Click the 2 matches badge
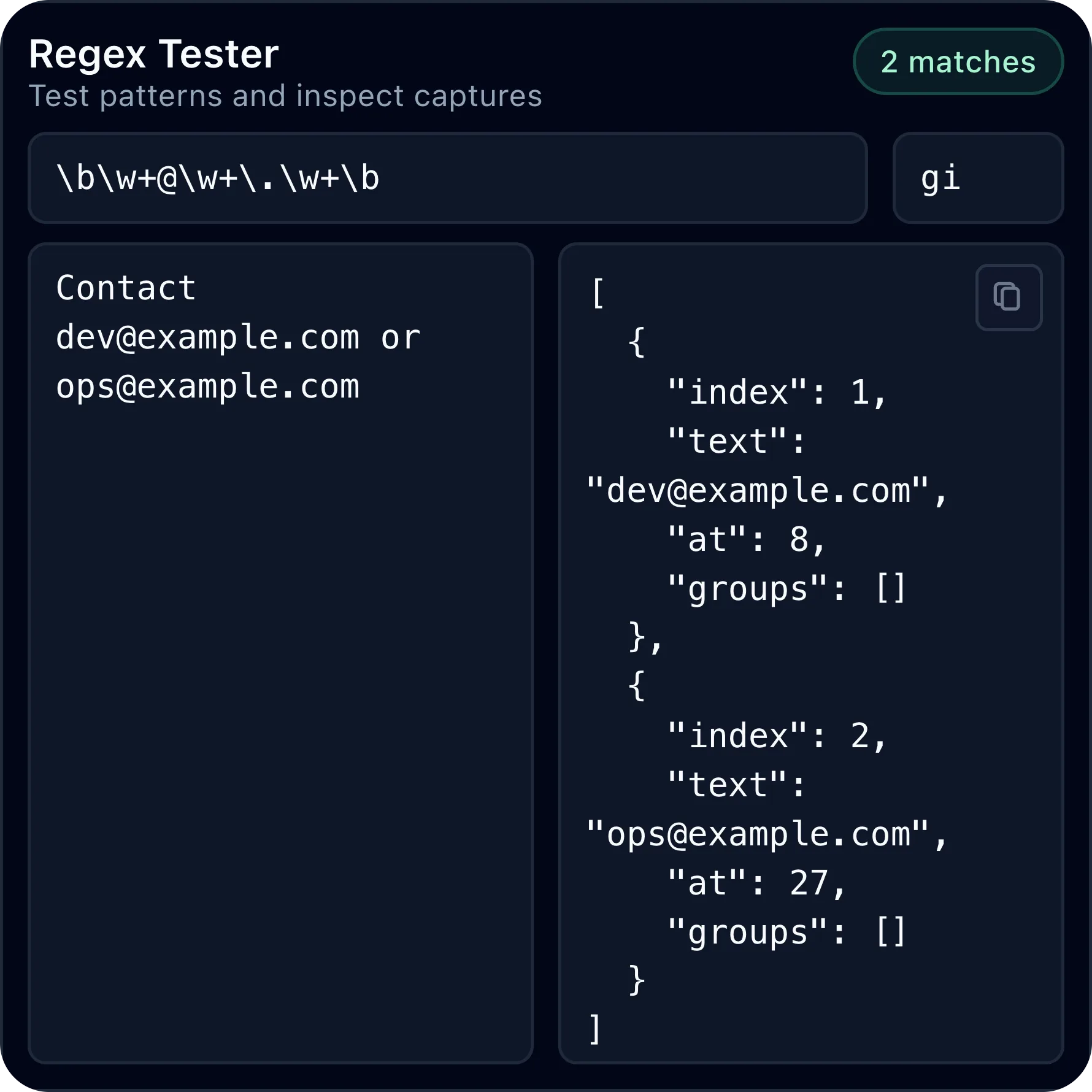1092x1092 pixels. tap(958, 61)
